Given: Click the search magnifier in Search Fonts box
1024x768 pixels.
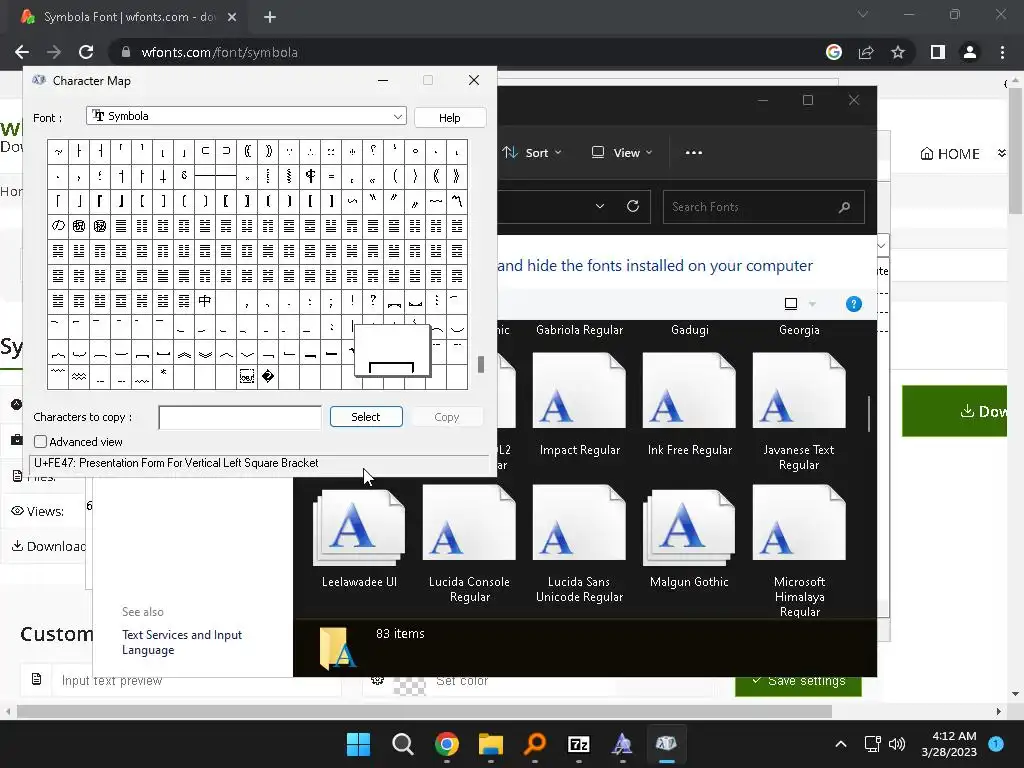Looking at the screenshot, I should [x=844, y=207].
